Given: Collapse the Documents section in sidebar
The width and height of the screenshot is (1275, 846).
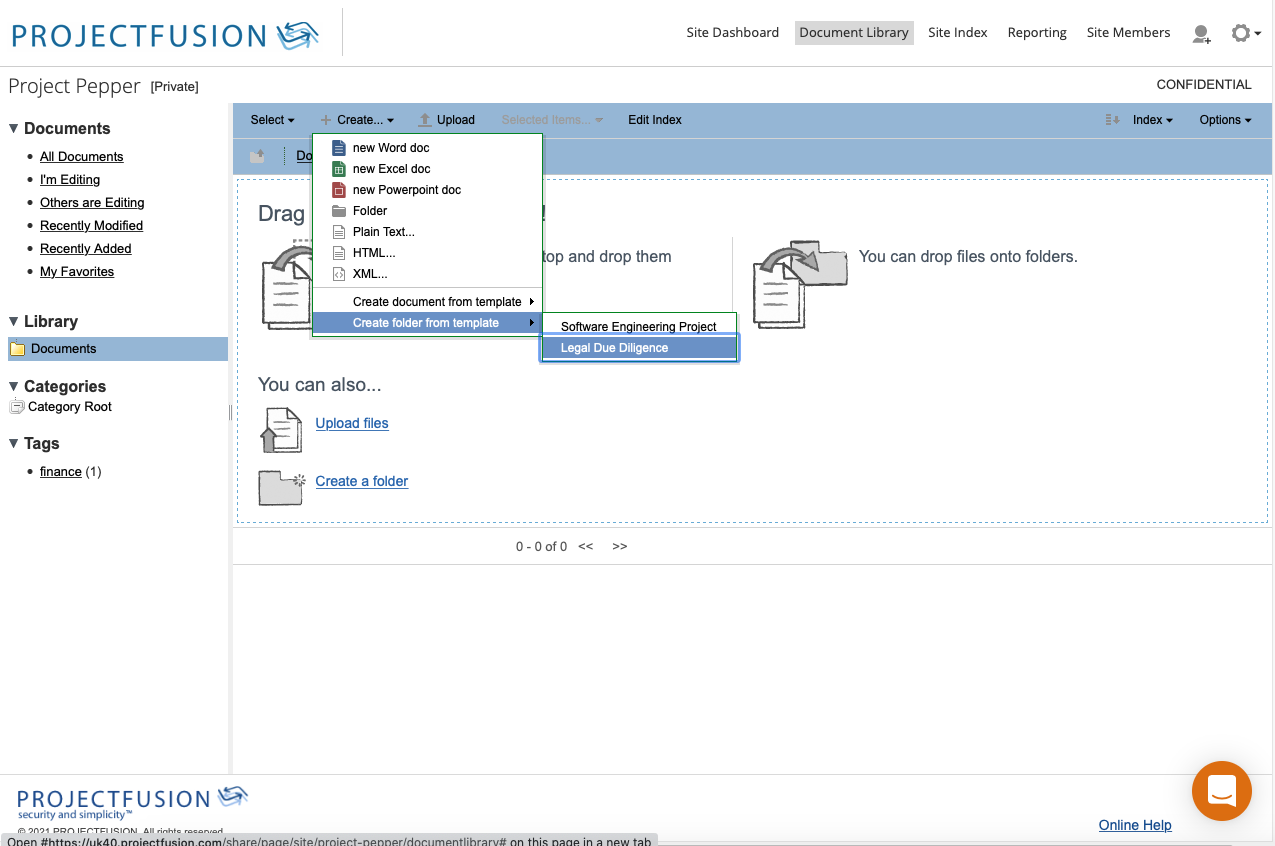Looking at the screenshot, I should (14, 128).
